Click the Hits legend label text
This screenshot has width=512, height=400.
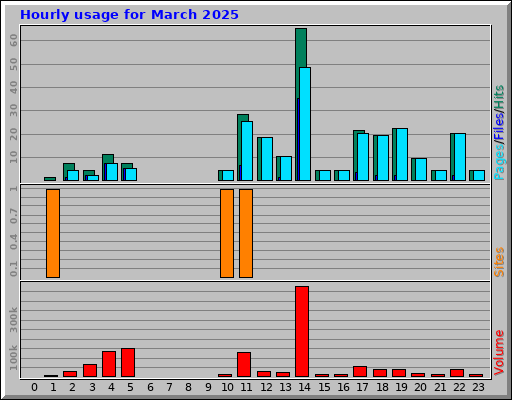click(499, 97)
